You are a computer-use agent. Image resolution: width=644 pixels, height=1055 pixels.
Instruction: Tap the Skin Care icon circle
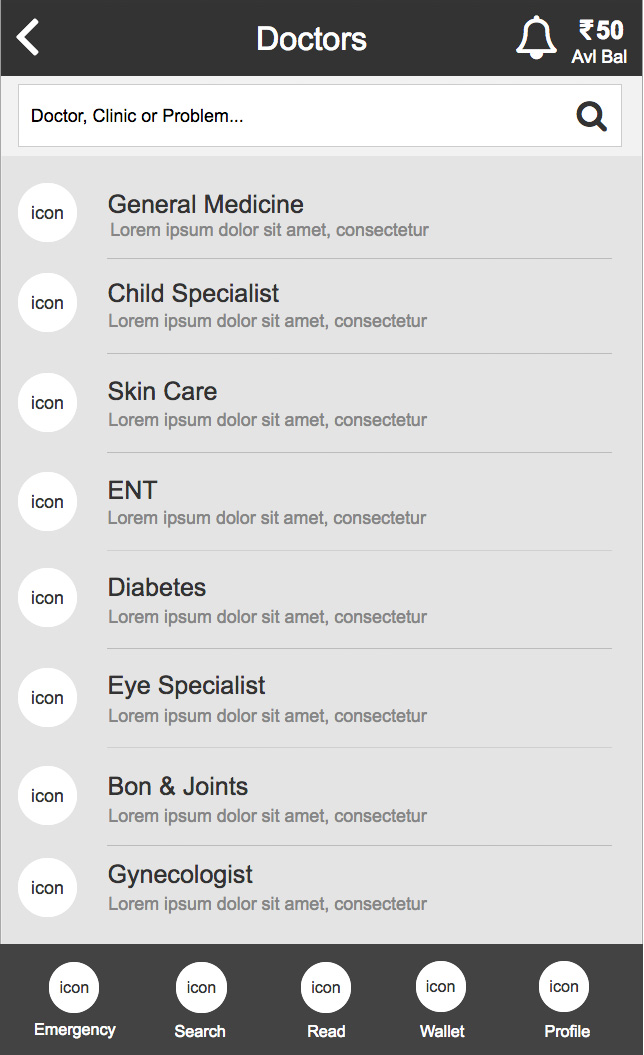[47, 403]
